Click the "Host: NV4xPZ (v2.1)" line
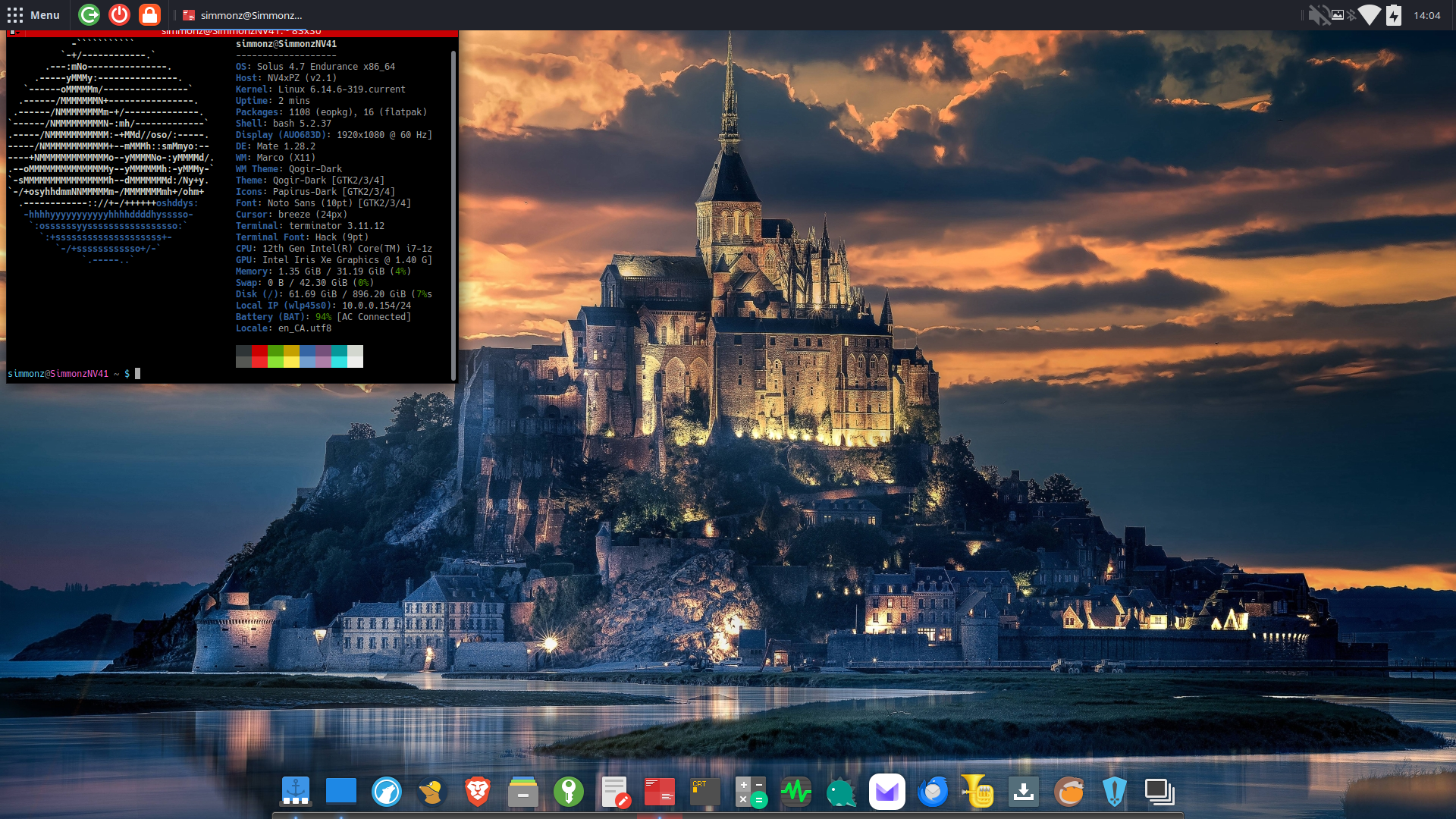Image resolution: width=1456 pixels, height=819 pixels. pyautogui.click(x=286, y=78)
